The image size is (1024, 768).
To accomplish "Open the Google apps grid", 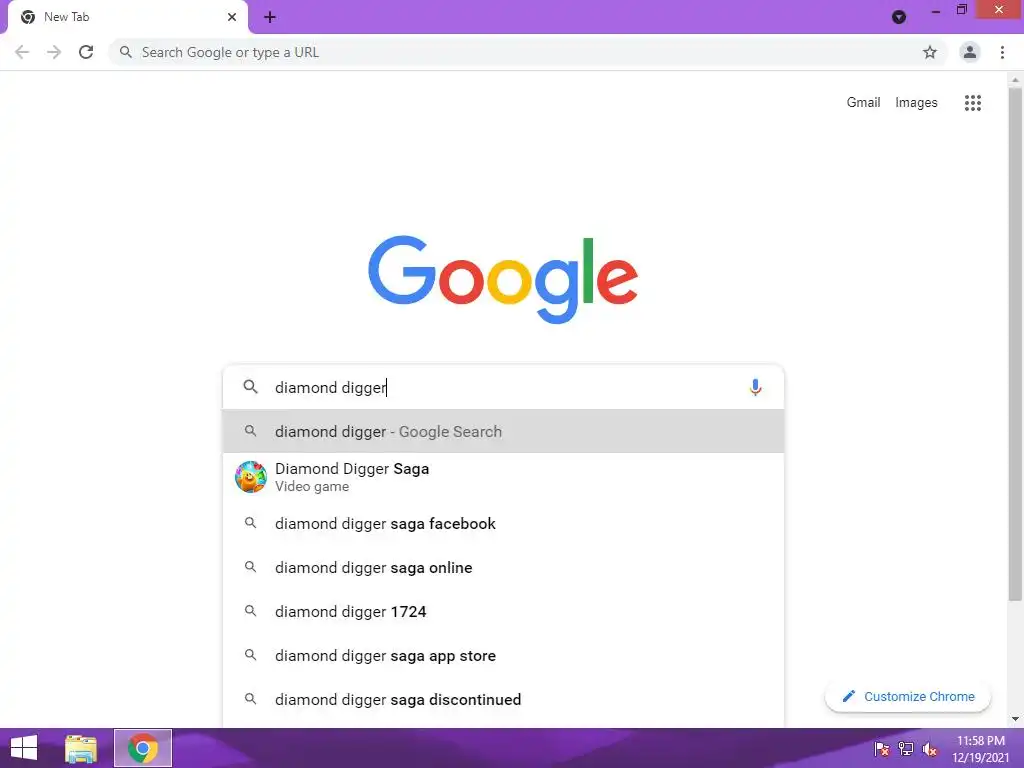I will click(973, 103).
